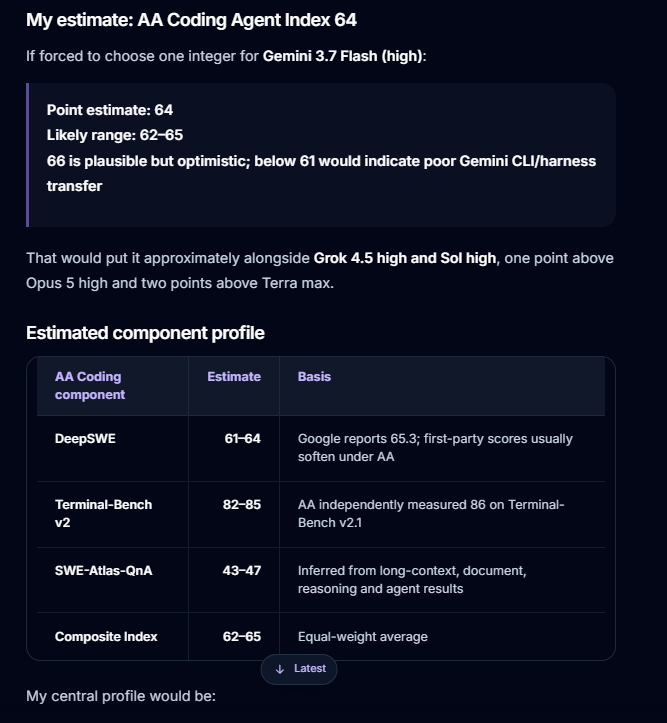Click the down arrow icon beside Latest
This screenshot has height=723, width=667.
click(280, 669)
